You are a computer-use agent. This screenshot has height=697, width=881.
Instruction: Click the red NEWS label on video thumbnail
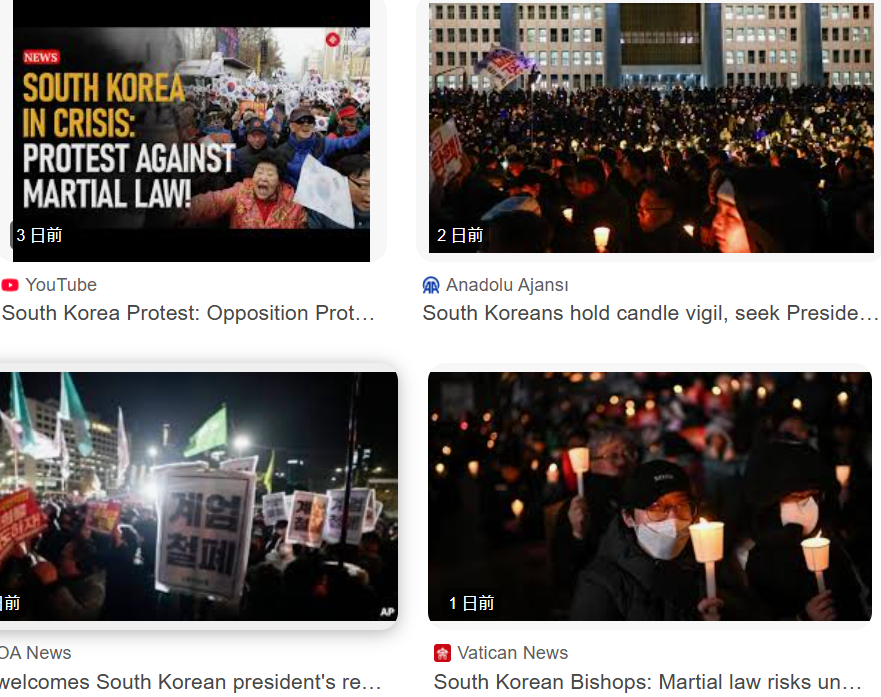tap(41, 57)
